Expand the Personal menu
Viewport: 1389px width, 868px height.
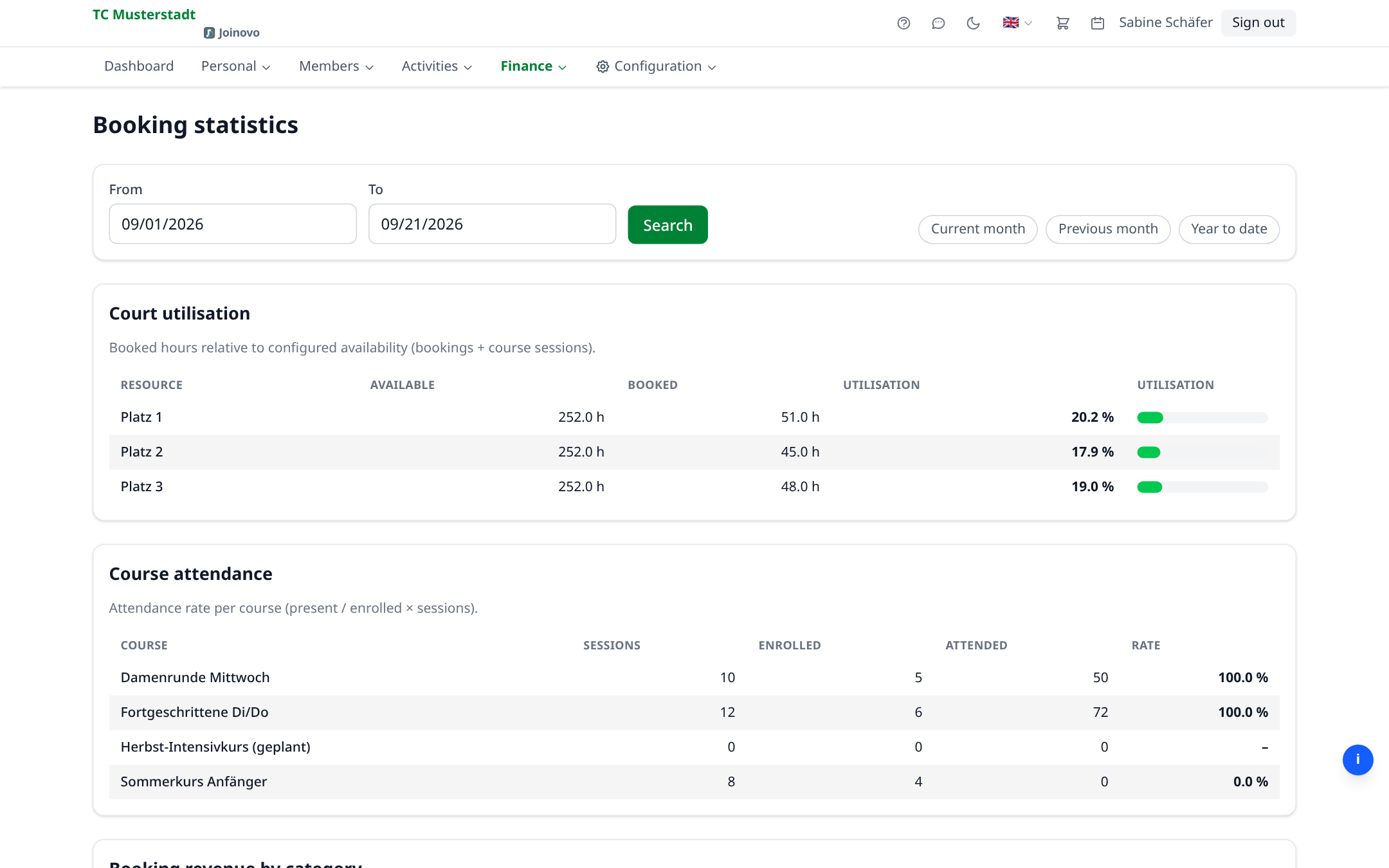(x=235, y=66)
